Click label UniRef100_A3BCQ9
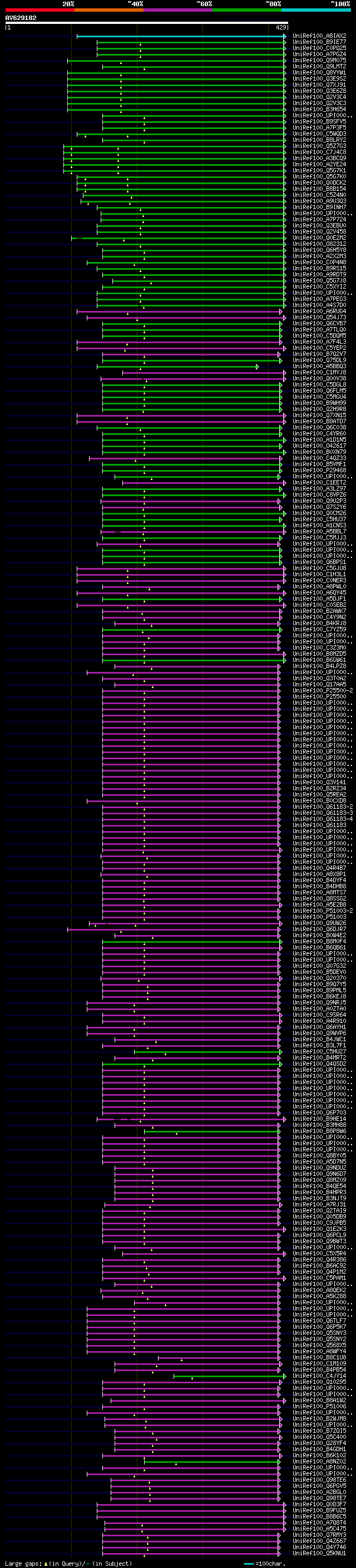 319,159
